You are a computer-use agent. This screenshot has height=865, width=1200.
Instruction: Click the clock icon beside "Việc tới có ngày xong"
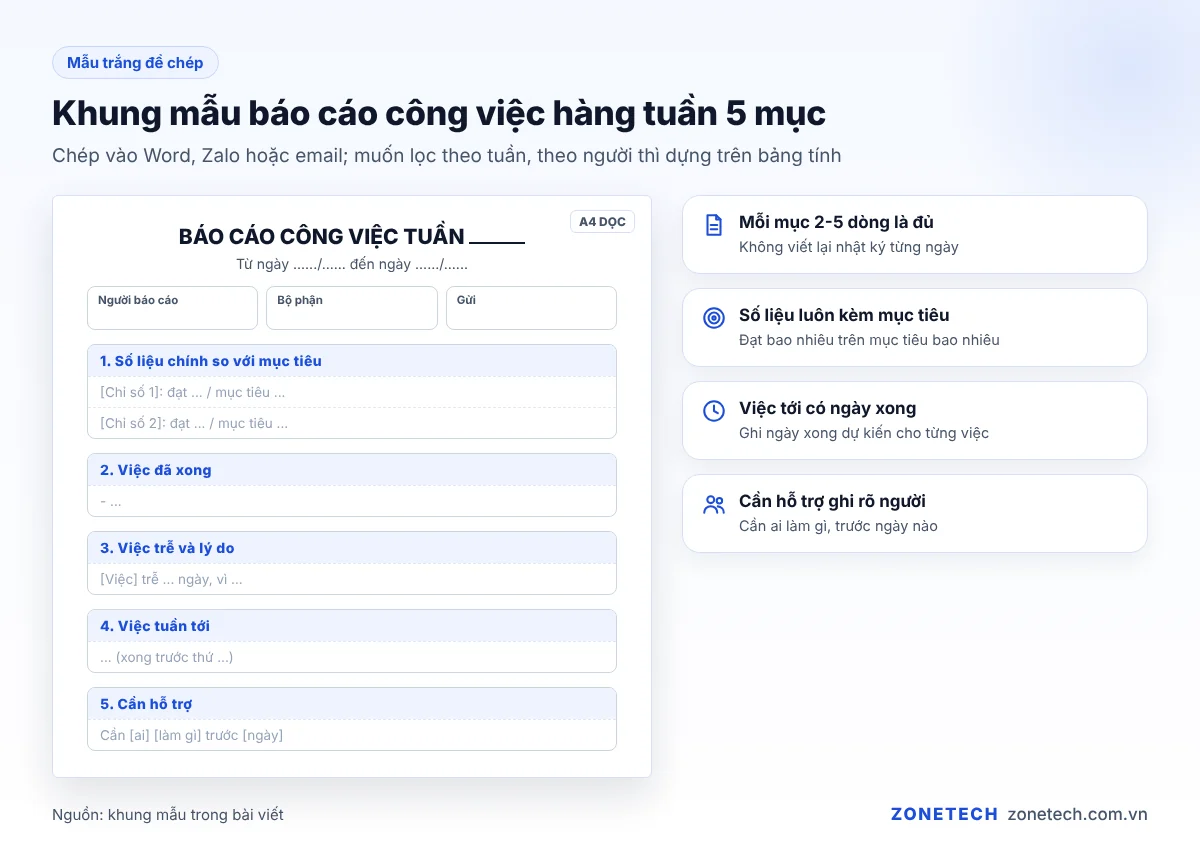coord(714,411)
